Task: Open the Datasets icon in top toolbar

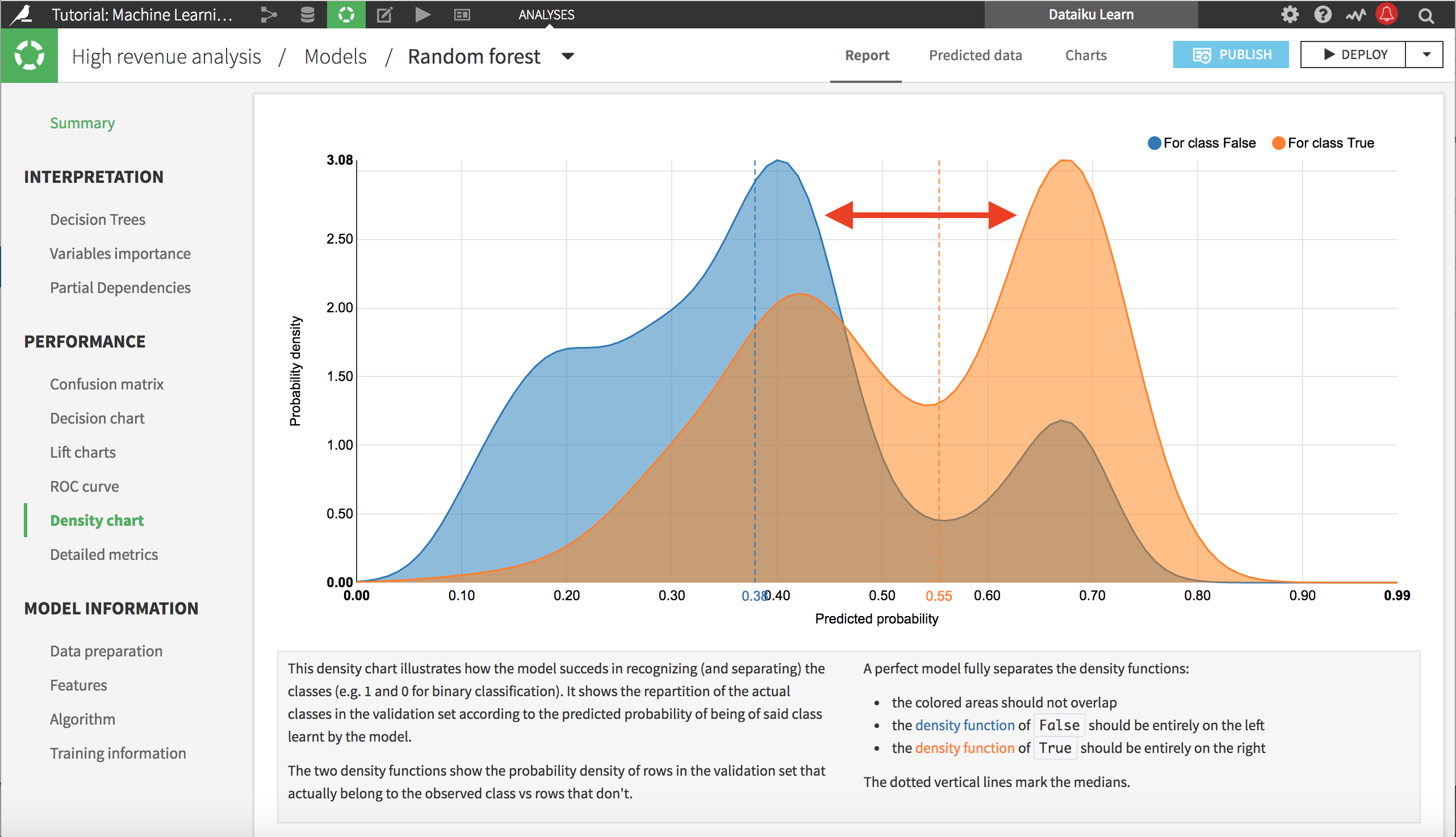Action: (307, 15)
